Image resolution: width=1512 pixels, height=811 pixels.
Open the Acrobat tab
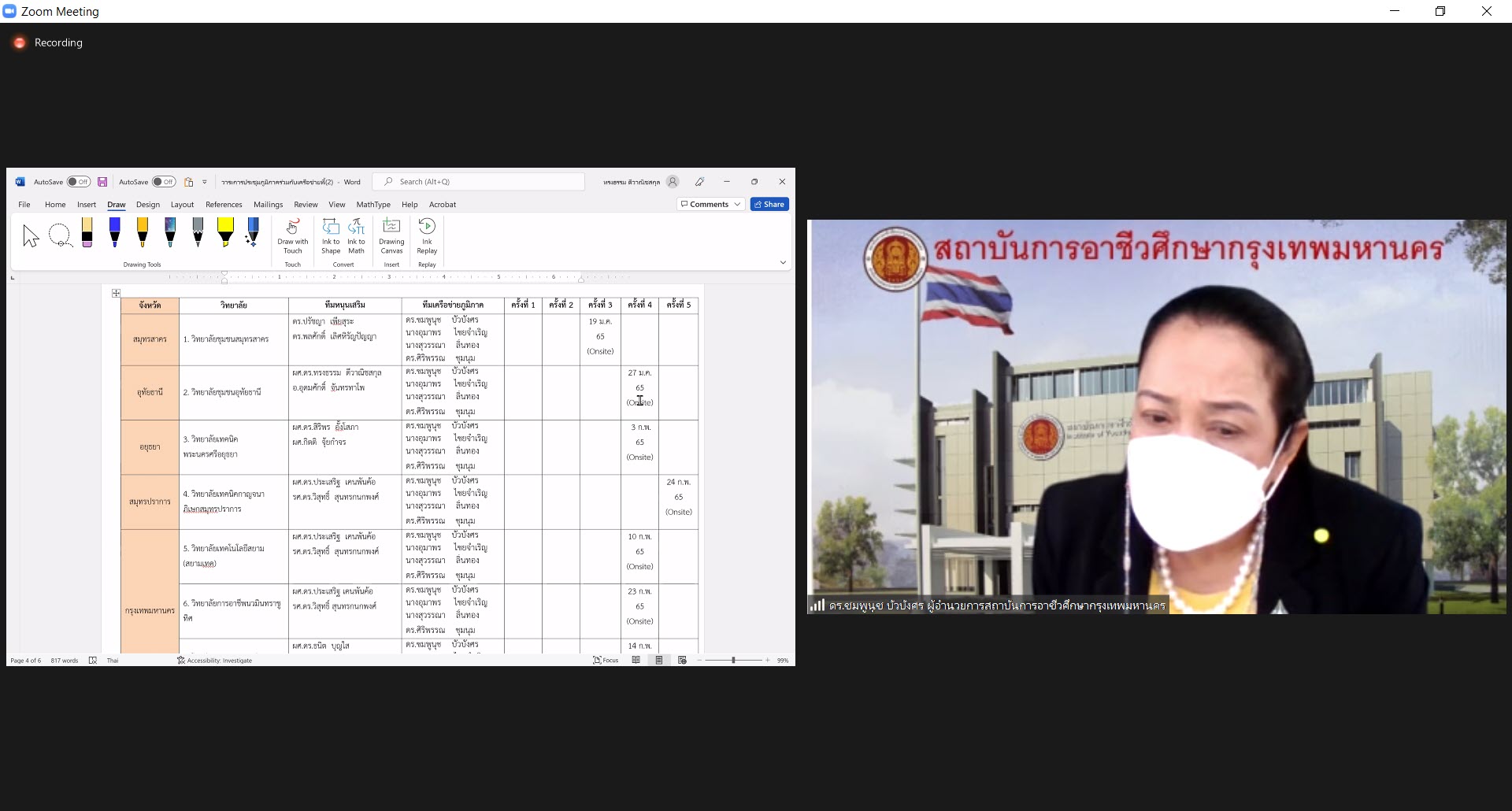[x=443, y=205]
